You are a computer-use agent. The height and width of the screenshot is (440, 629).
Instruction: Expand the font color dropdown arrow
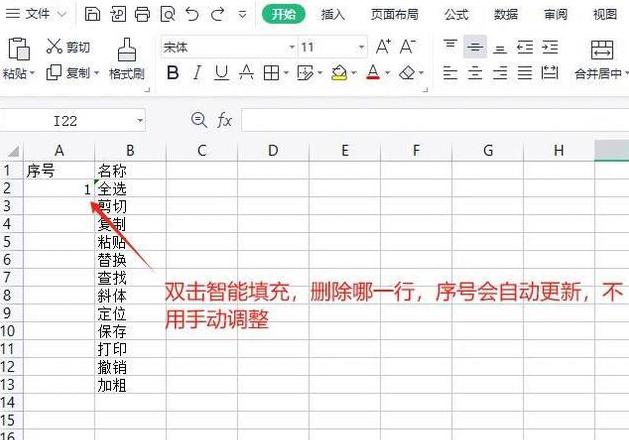pos(388,73)
